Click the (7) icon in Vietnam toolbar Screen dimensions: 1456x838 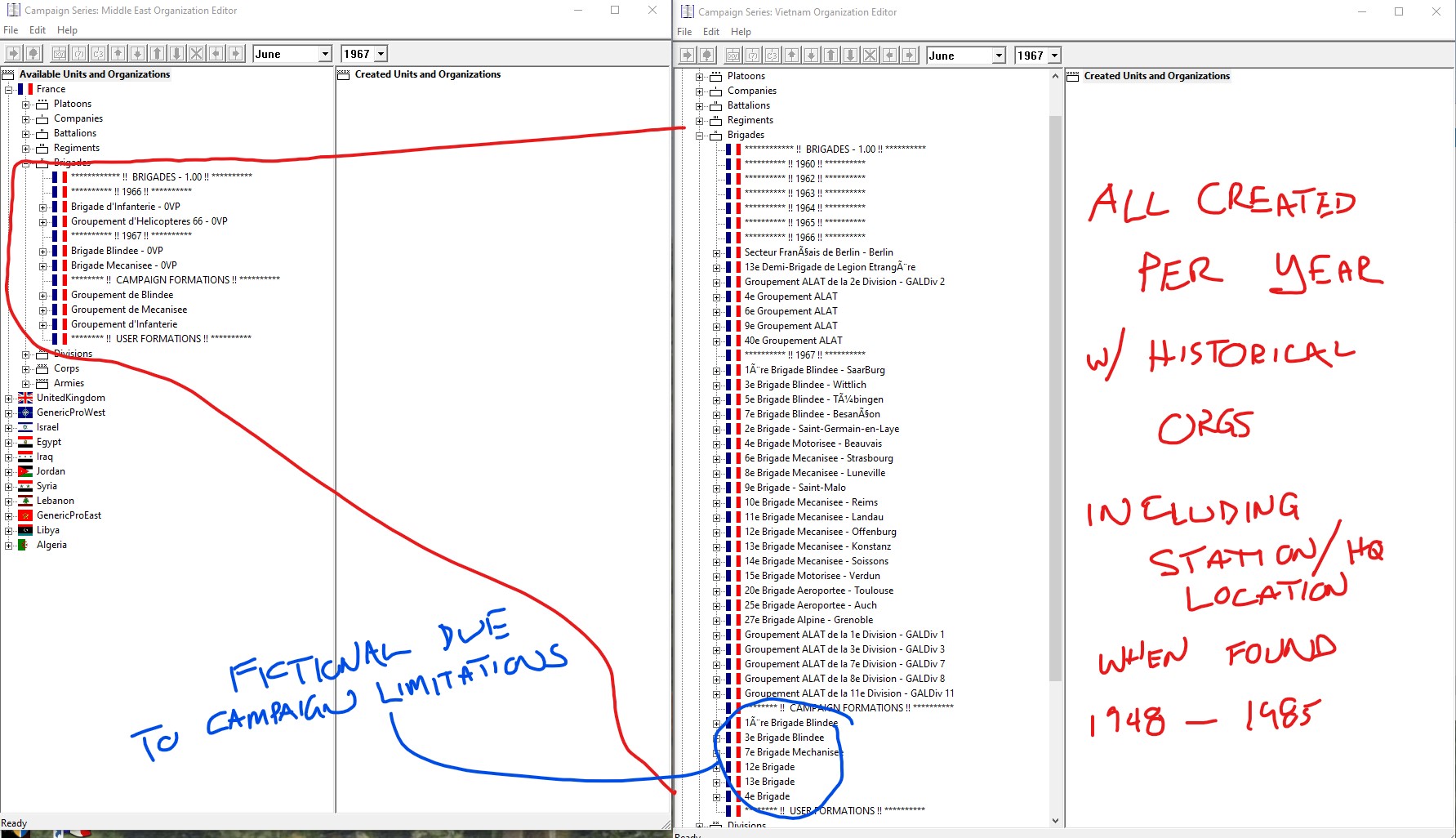[x=752, y=56]
